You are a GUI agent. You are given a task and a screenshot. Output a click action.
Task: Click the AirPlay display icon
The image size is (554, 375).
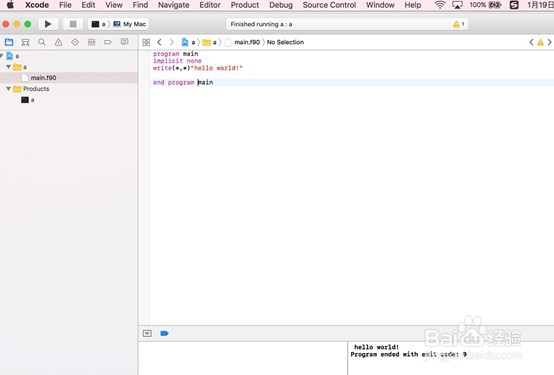457,5
